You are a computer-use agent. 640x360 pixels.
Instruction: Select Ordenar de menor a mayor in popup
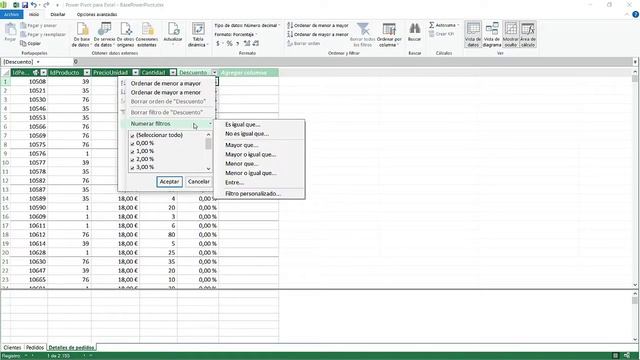(x=167, y=83)
